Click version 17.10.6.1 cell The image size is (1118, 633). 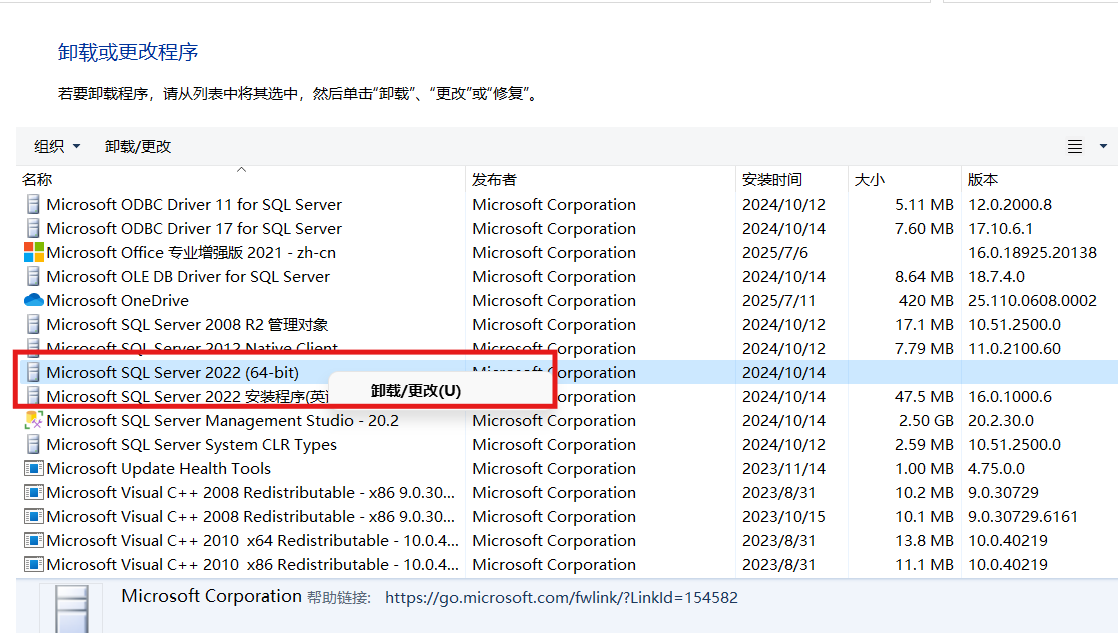[x=1000, y=229]
